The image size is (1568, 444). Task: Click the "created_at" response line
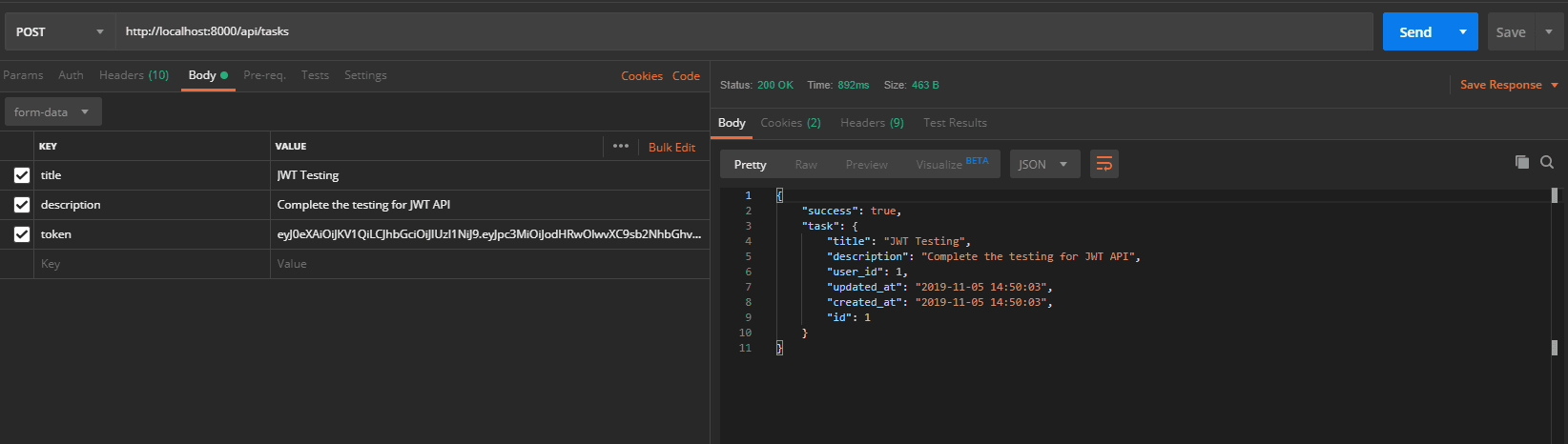point(939,302)
